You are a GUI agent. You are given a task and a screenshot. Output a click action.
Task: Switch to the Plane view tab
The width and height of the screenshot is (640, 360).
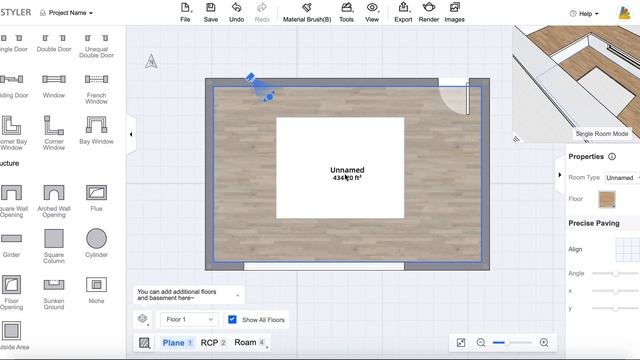pos(177,343)
